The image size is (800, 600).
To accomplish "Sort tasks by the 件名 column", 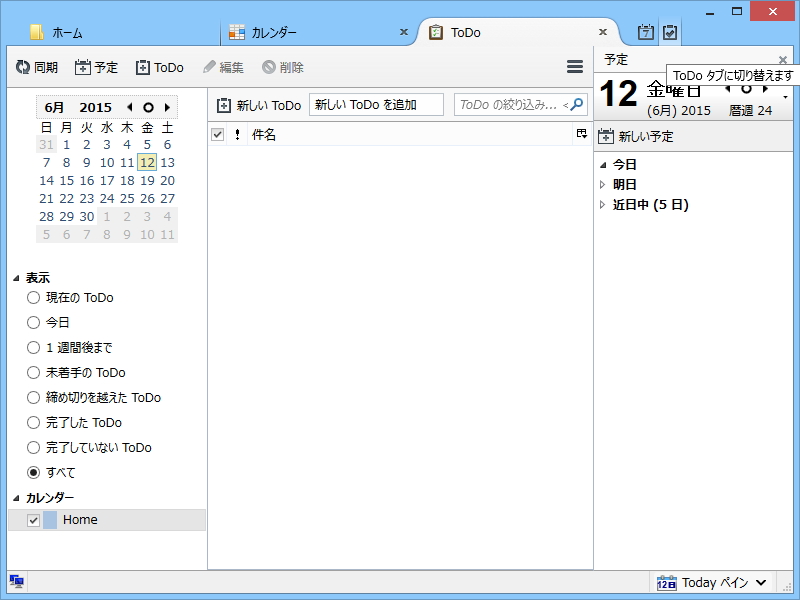I will [410, 135].
